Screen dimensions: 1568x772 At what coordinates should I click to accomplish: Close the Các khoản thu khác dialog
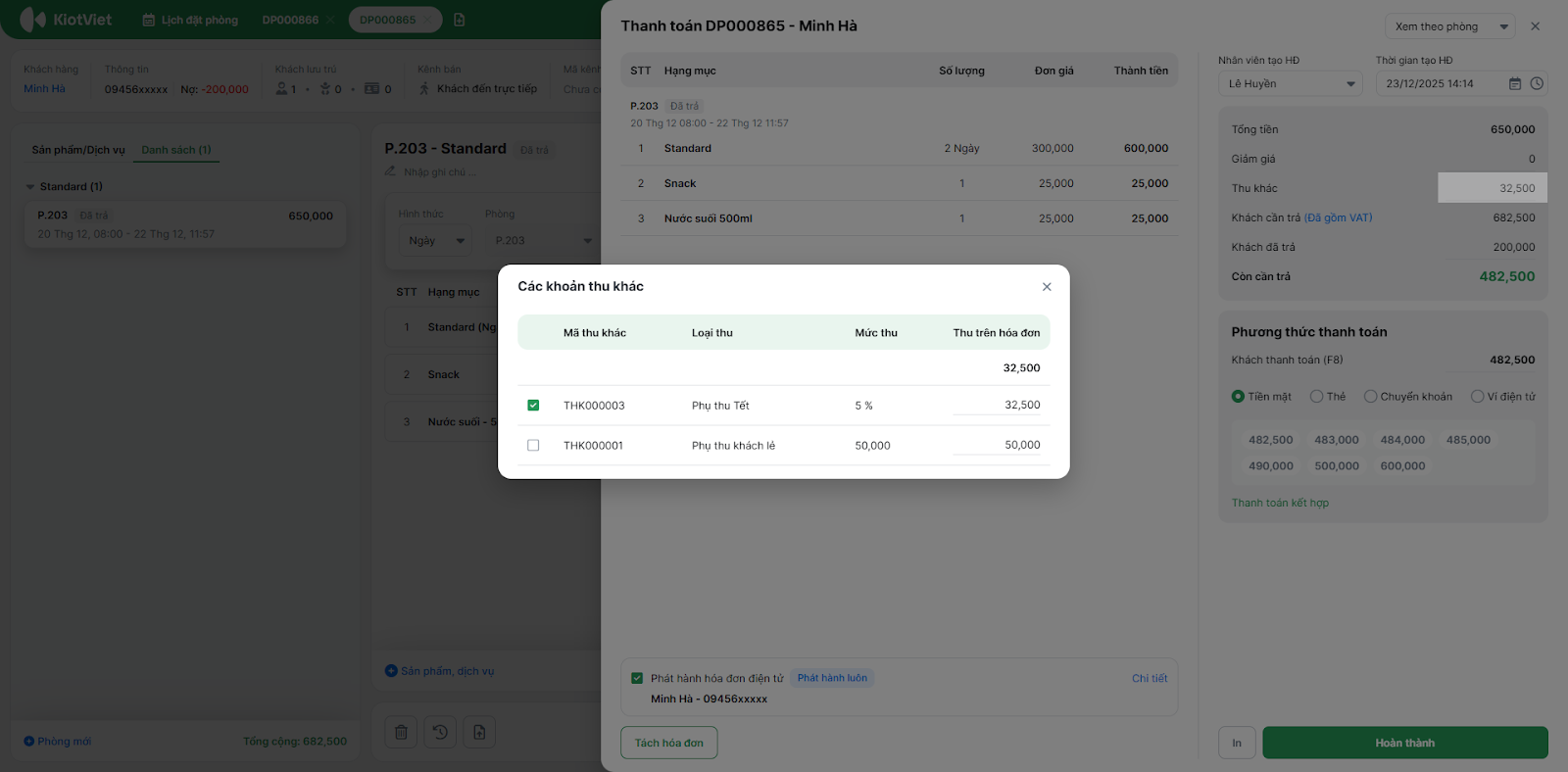click(x=1047, y=287)
